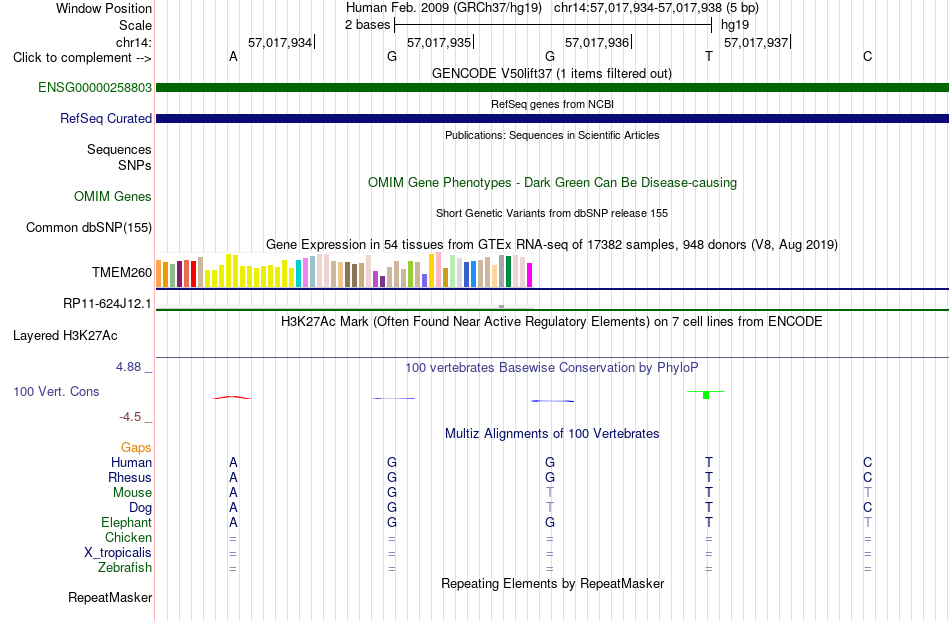Open the RP11-624J12.1 gene label
This screenshot has width=950, height=621.
coord(107,303)
